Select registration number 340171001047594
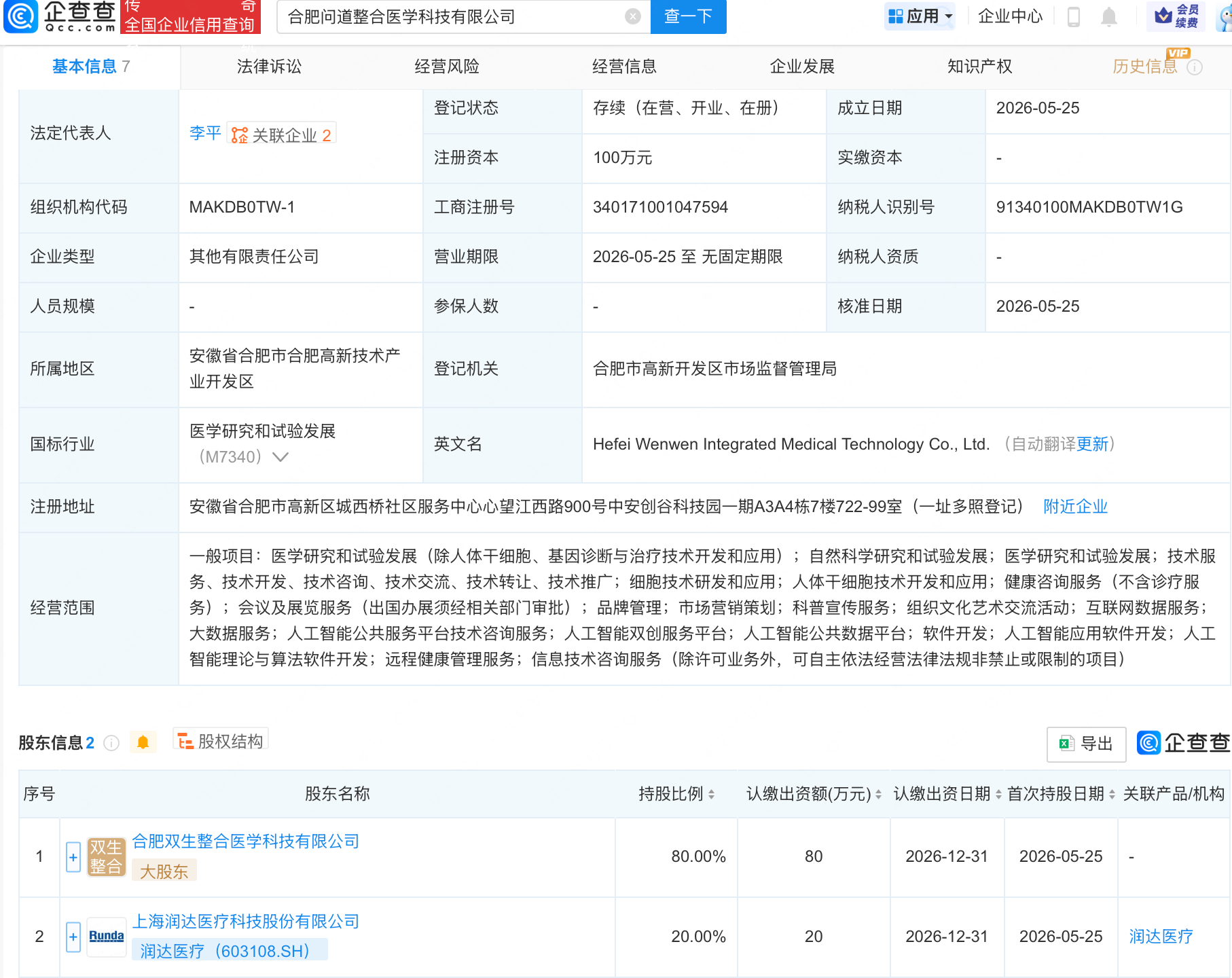Image resolution: width=1232 pixels, height=978 pixels. (660, 207)
